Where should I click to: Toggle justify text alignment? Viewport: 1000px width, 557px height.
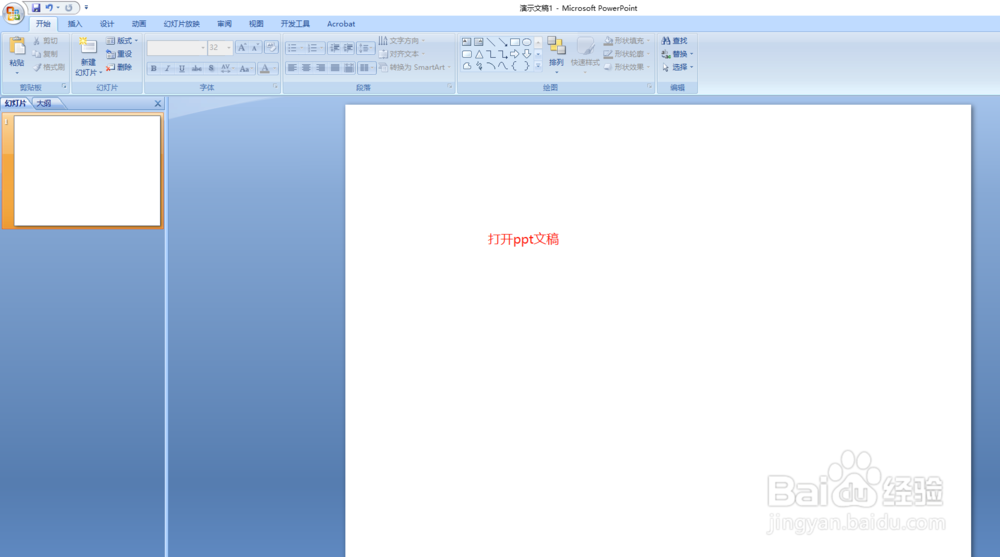tap(334, 68)
